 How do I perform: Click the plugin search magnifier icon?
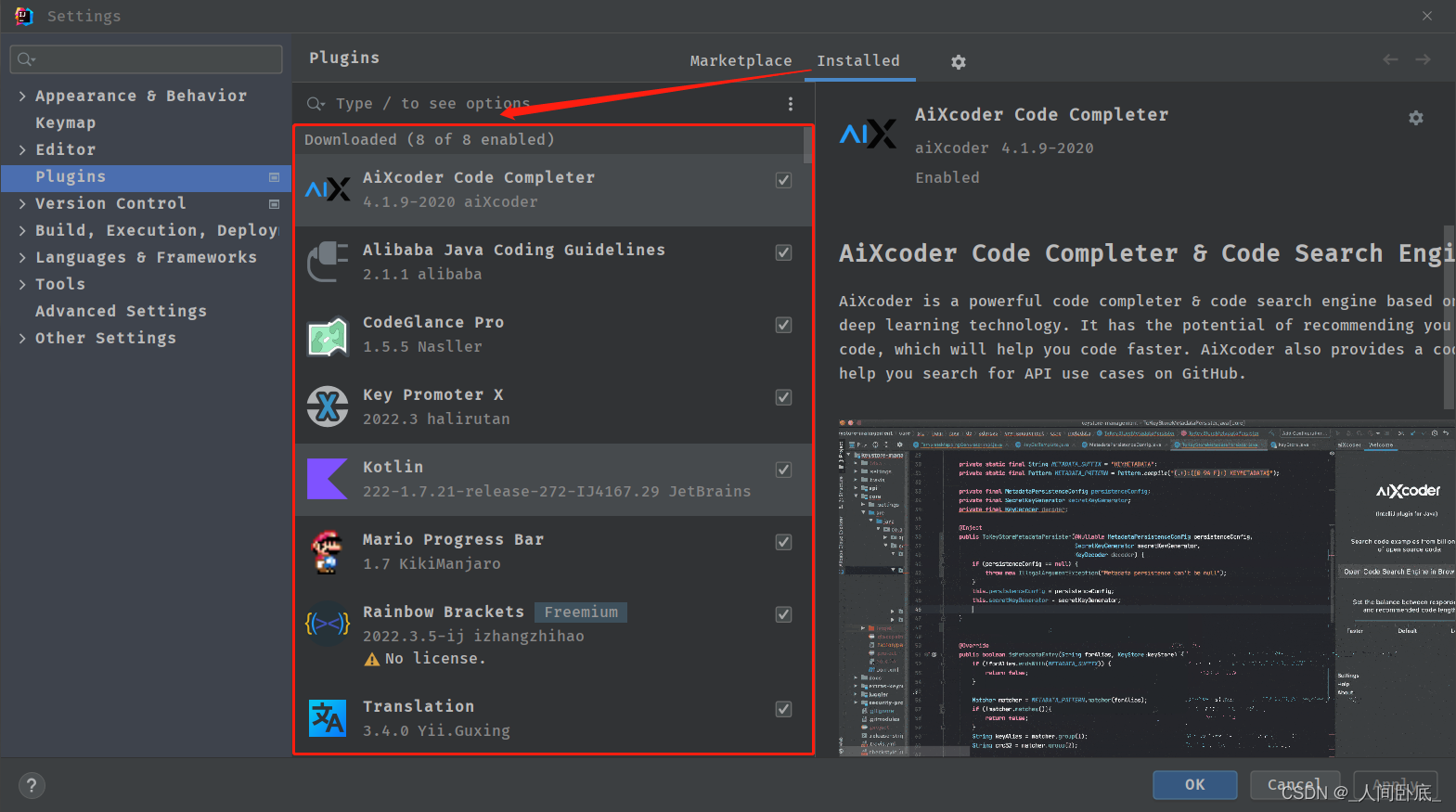click(316, 104)
